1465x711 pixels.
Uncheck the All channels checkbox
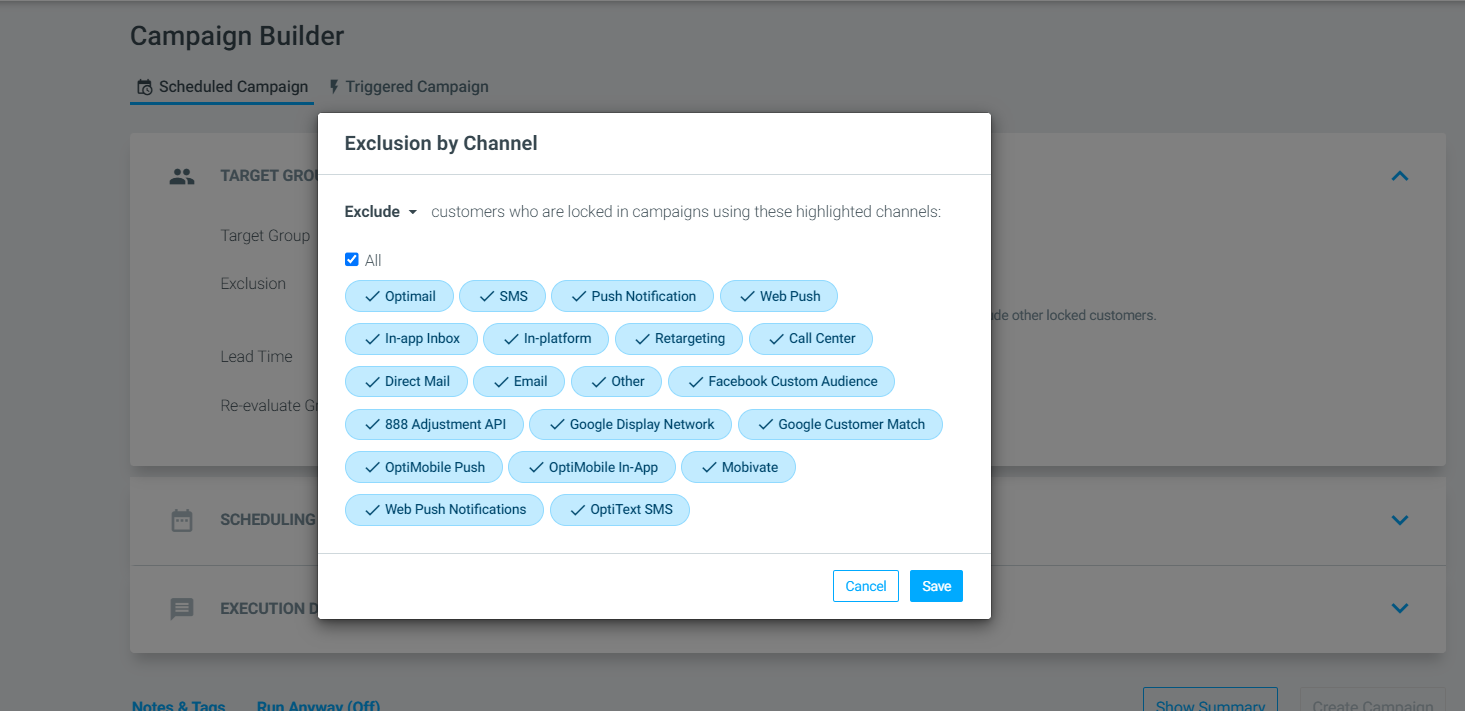pyautogui.click(x=352, y=260)
